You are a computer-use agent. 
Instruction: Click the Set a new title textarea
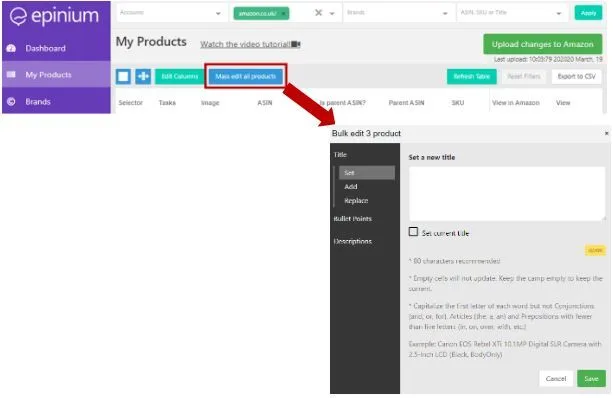[507, 194]
